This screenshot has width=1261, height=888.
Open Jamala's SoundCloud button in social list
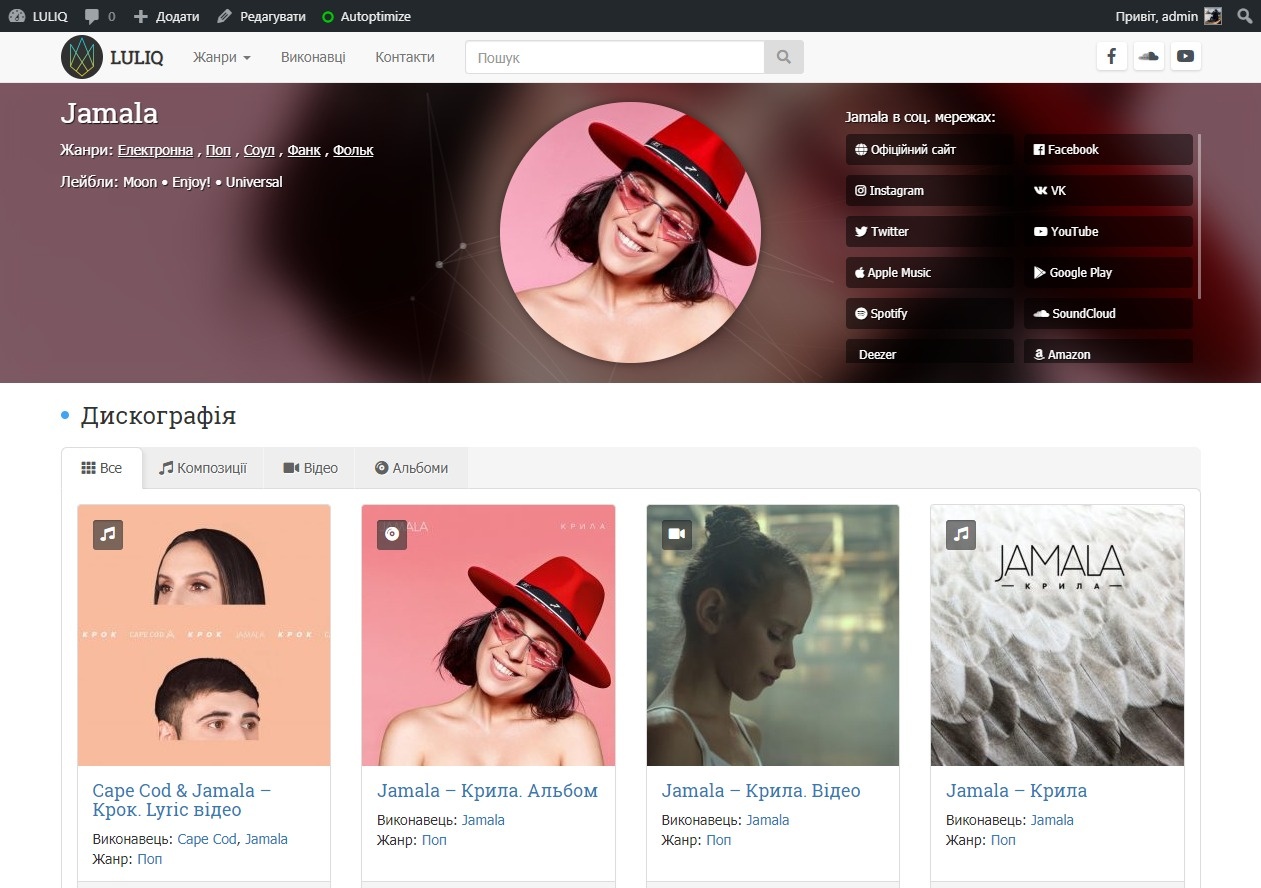pyautogui.click(x=1108, y=314)
